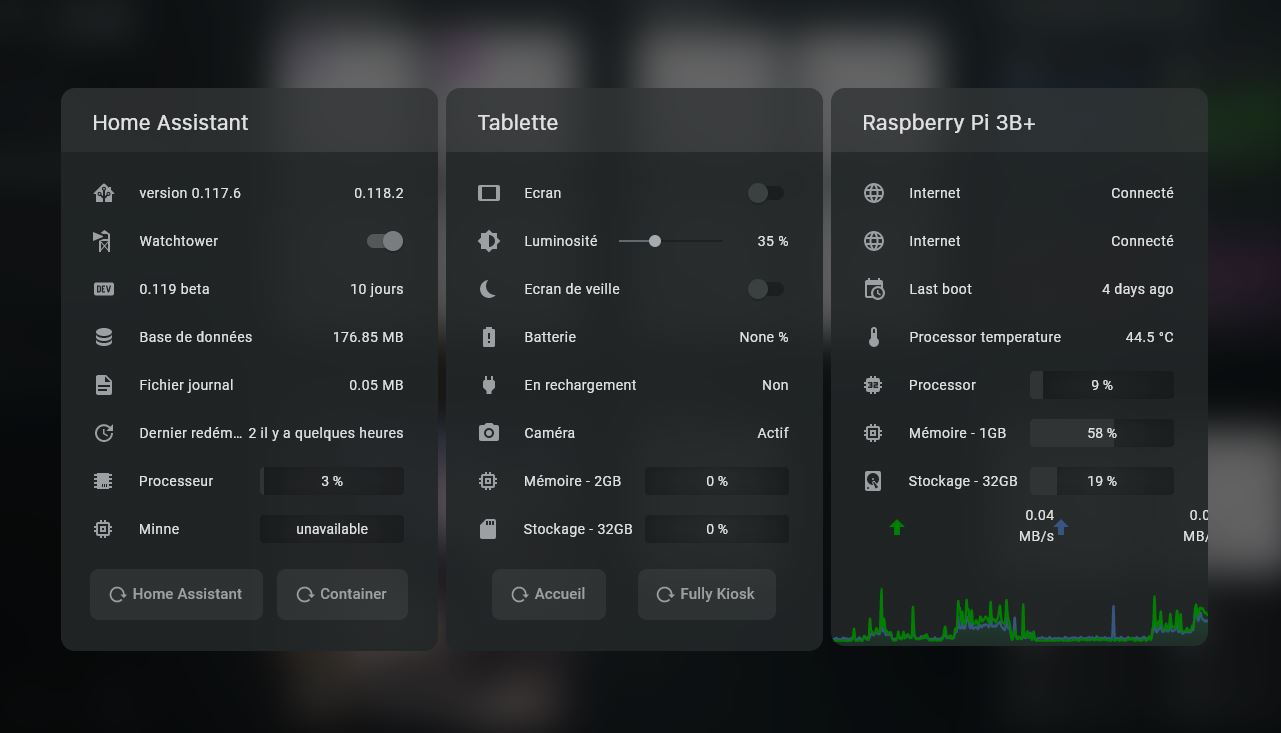Click the Container restart button
1281x733 pixels.
coord(342,594)
